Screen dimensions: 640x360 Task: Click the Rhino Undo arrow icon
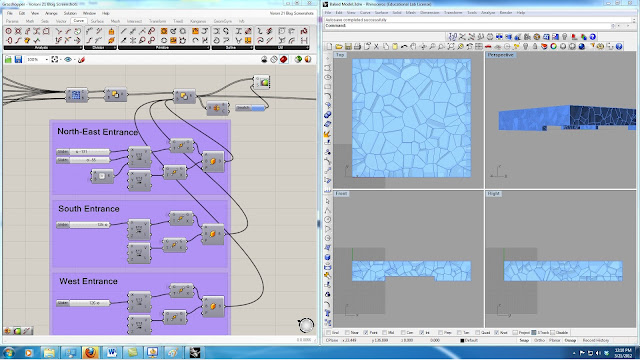[x=404, y=47]
